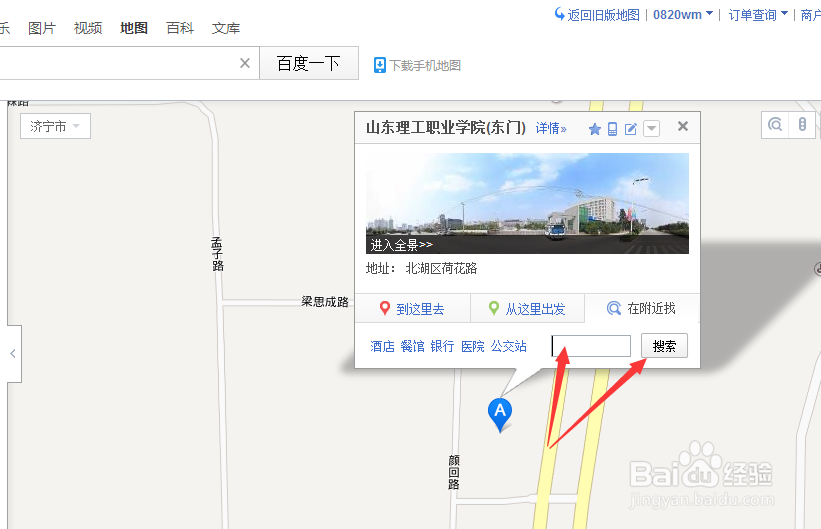821x529 pixels.
Task: Switch to 图片 tab
Action: pos(42,28)
